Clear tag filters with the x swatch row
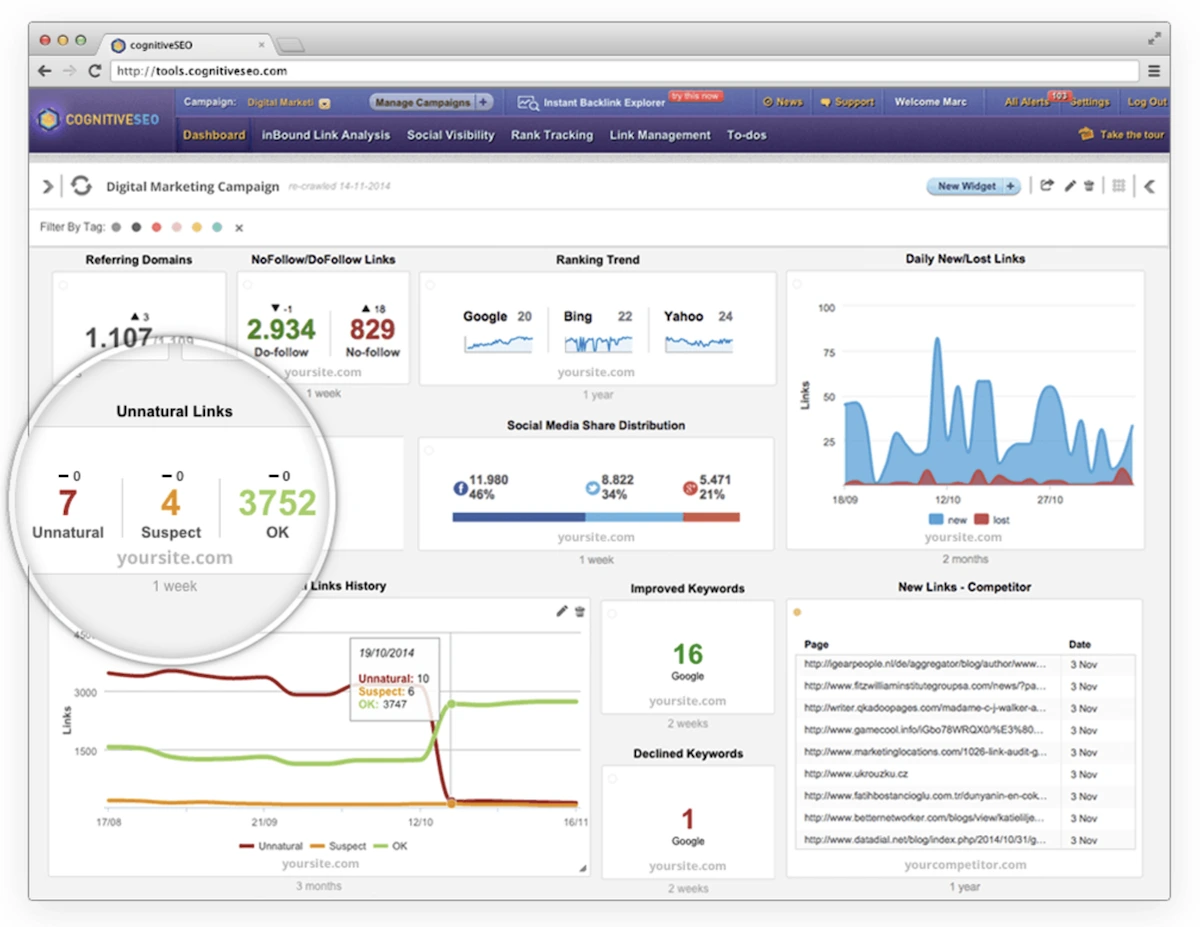 pos(239,227)
